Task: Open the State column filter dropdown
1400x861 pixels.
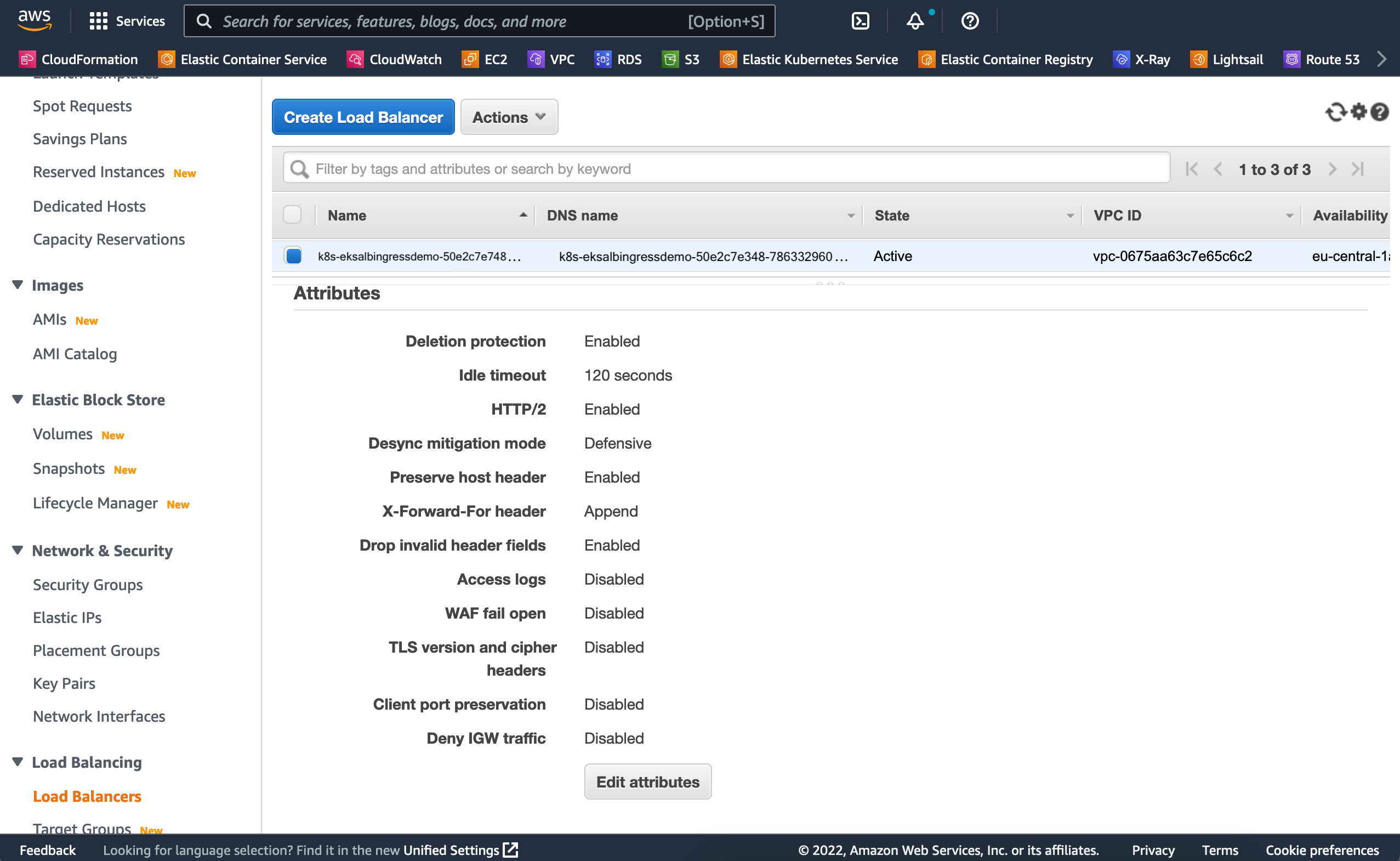Action: pos(1070,216)
